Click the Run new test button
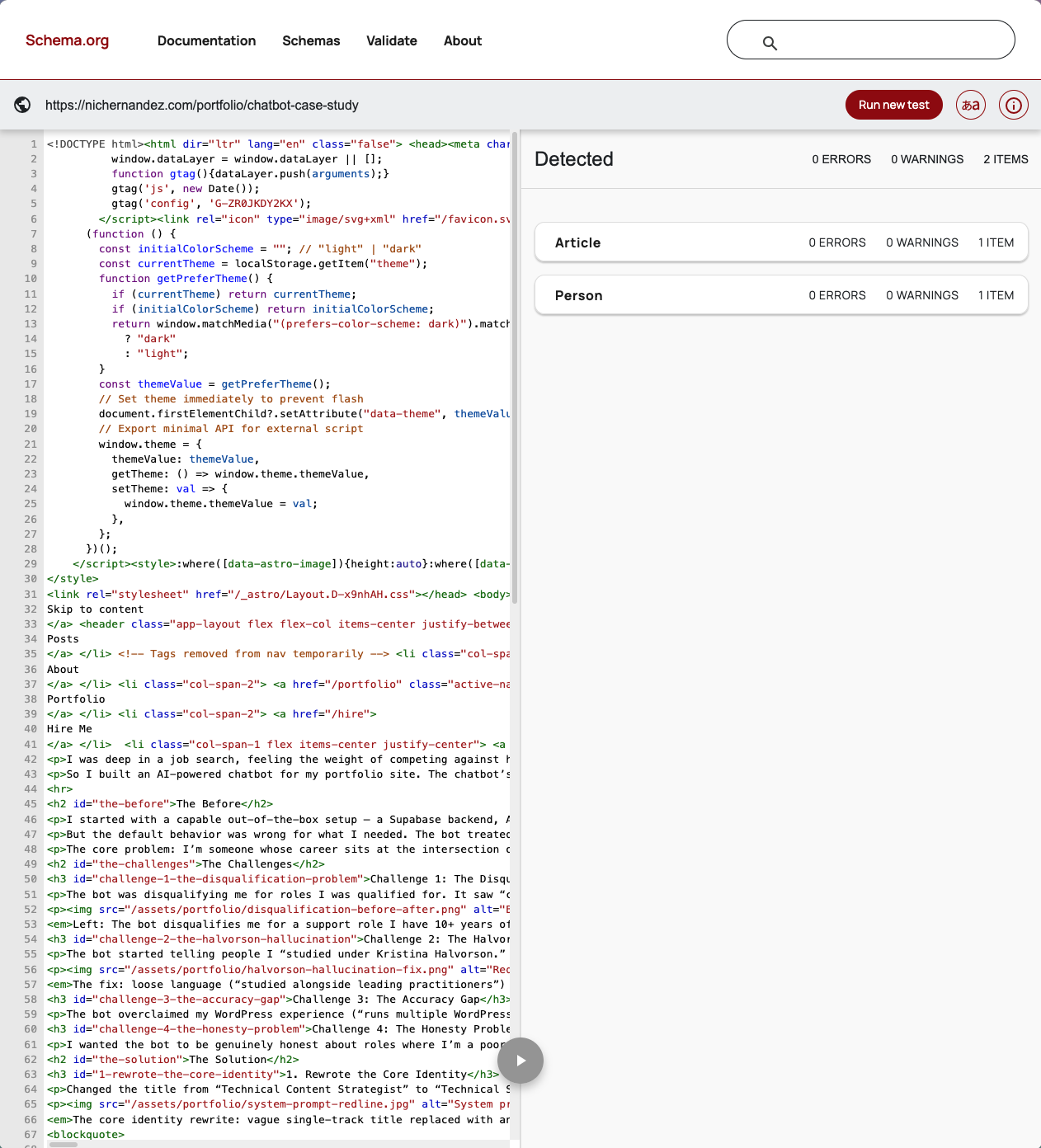This screenshot has width=1041, height=1148. tap(893, 105)
